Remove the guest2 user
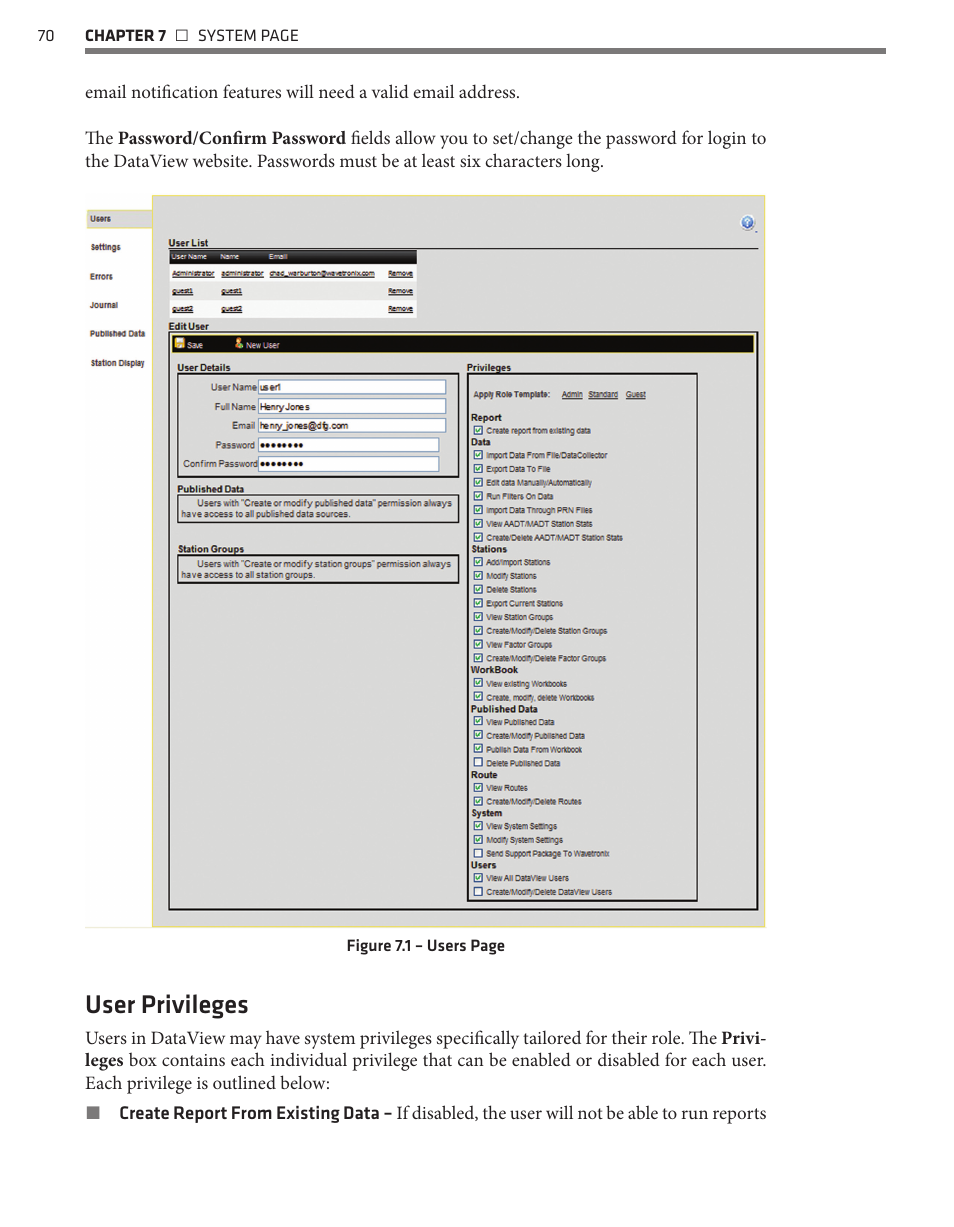The image size is (954, 1227). click(401, 310)
